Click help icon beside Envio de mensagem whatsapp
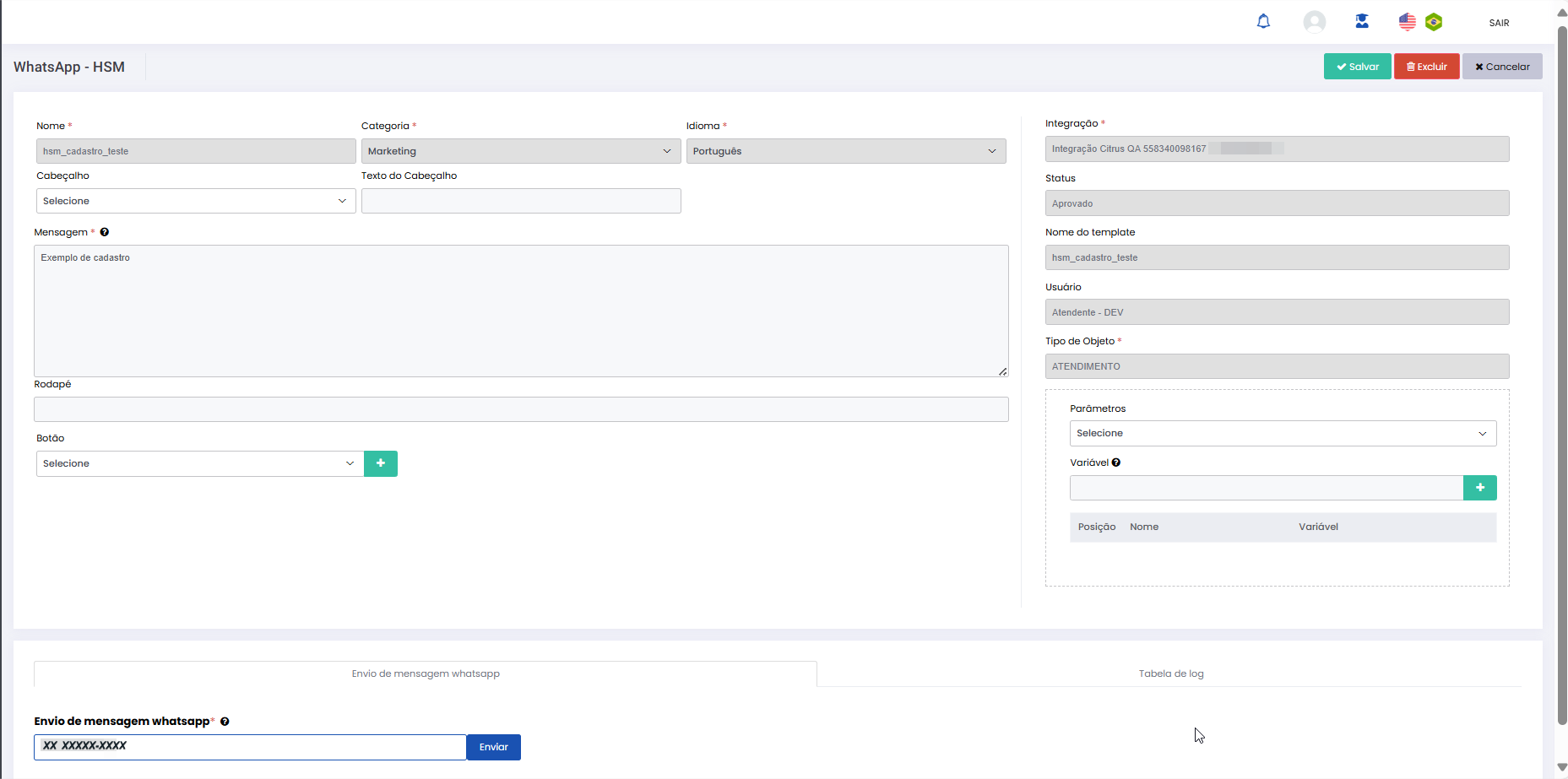 225,722
